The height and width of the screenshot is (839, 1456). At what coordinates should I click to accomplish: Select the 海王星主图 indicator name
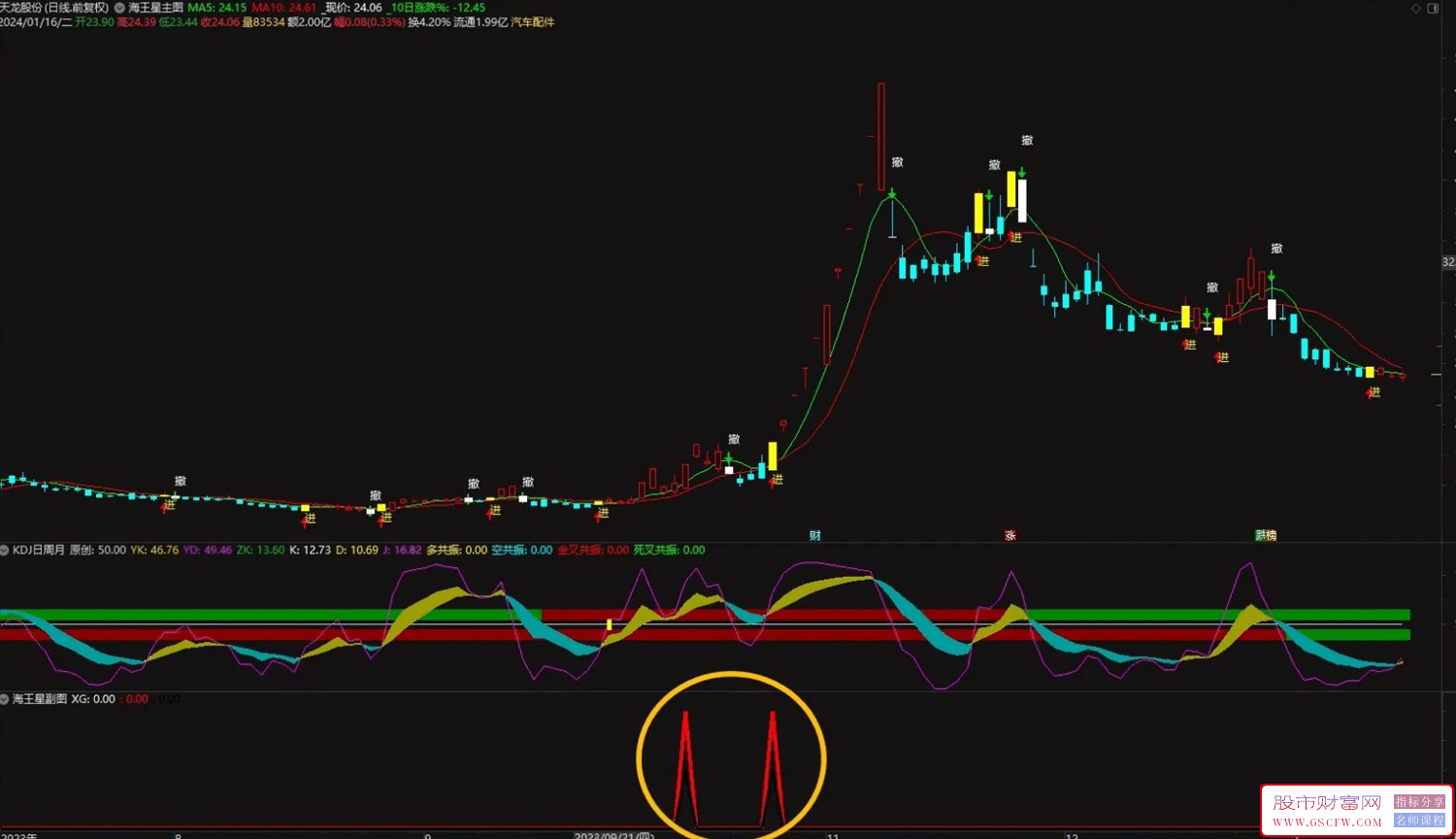(x=155, y=7)
